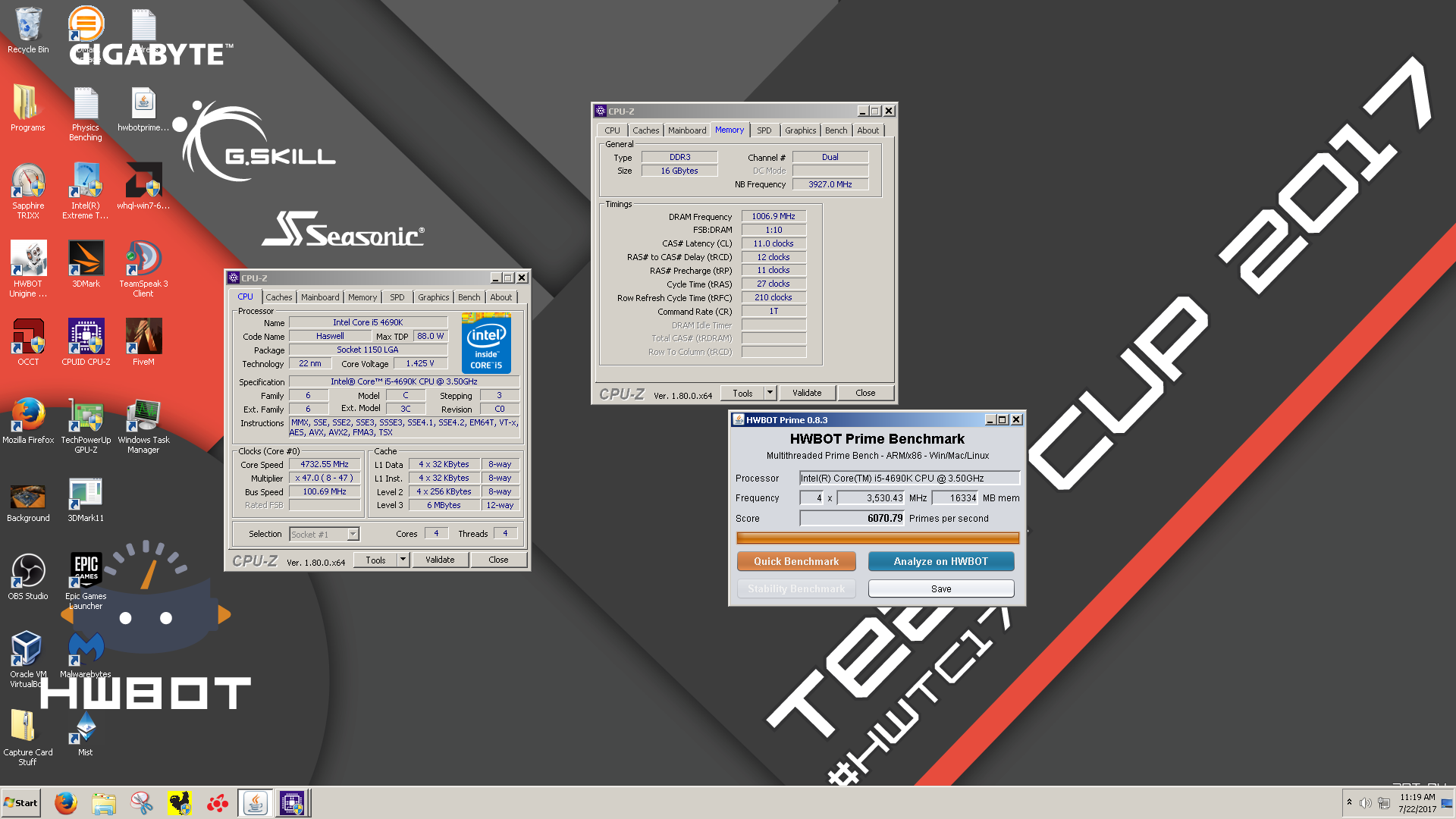Open Oracle VM VirtualBox shortcut
Screen dimensions: 1456x819
point(28,660)
